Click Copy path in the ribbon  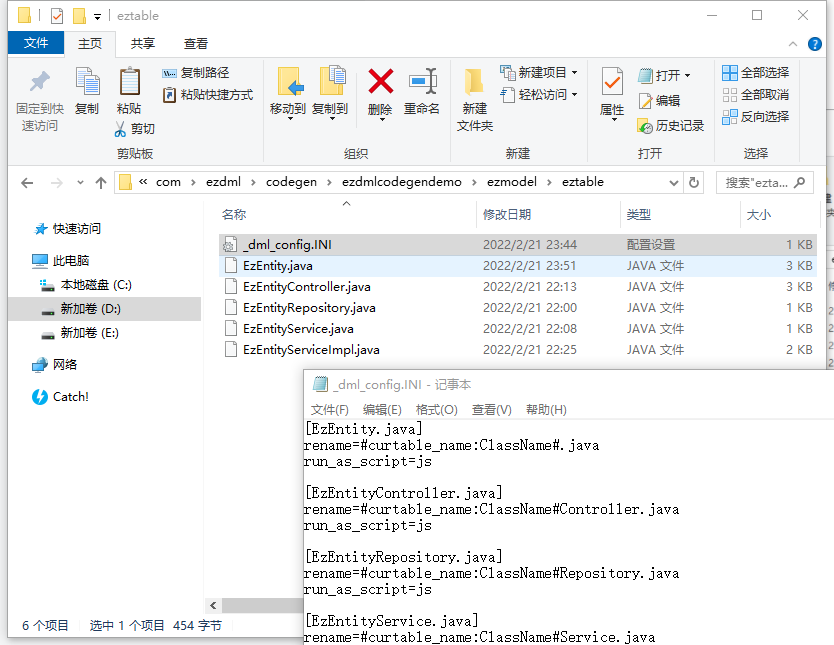(x=196, y=73)
